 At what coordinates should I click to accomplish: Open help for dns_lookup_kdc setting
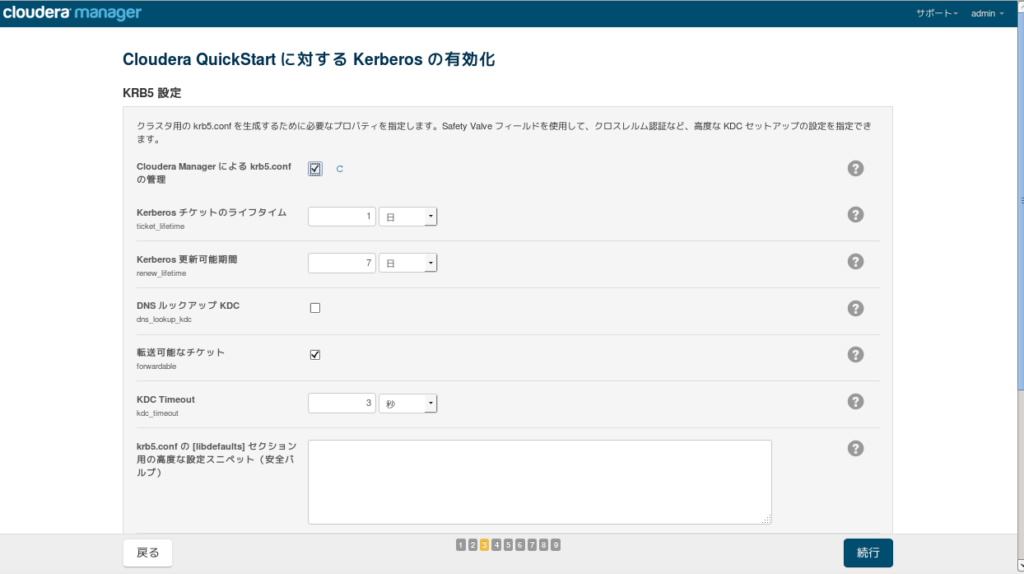click(x=856, y=308)
